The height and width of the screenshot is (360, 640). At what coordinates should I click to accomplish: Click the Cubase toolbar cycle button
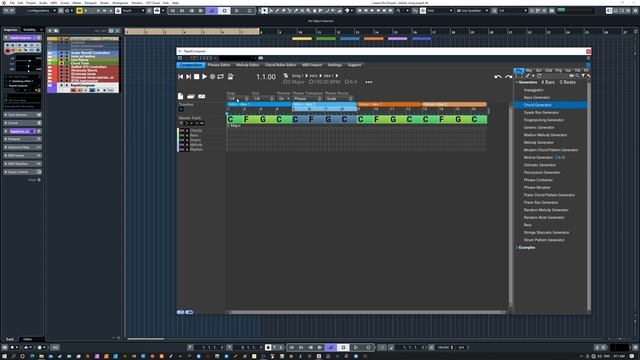211,11
